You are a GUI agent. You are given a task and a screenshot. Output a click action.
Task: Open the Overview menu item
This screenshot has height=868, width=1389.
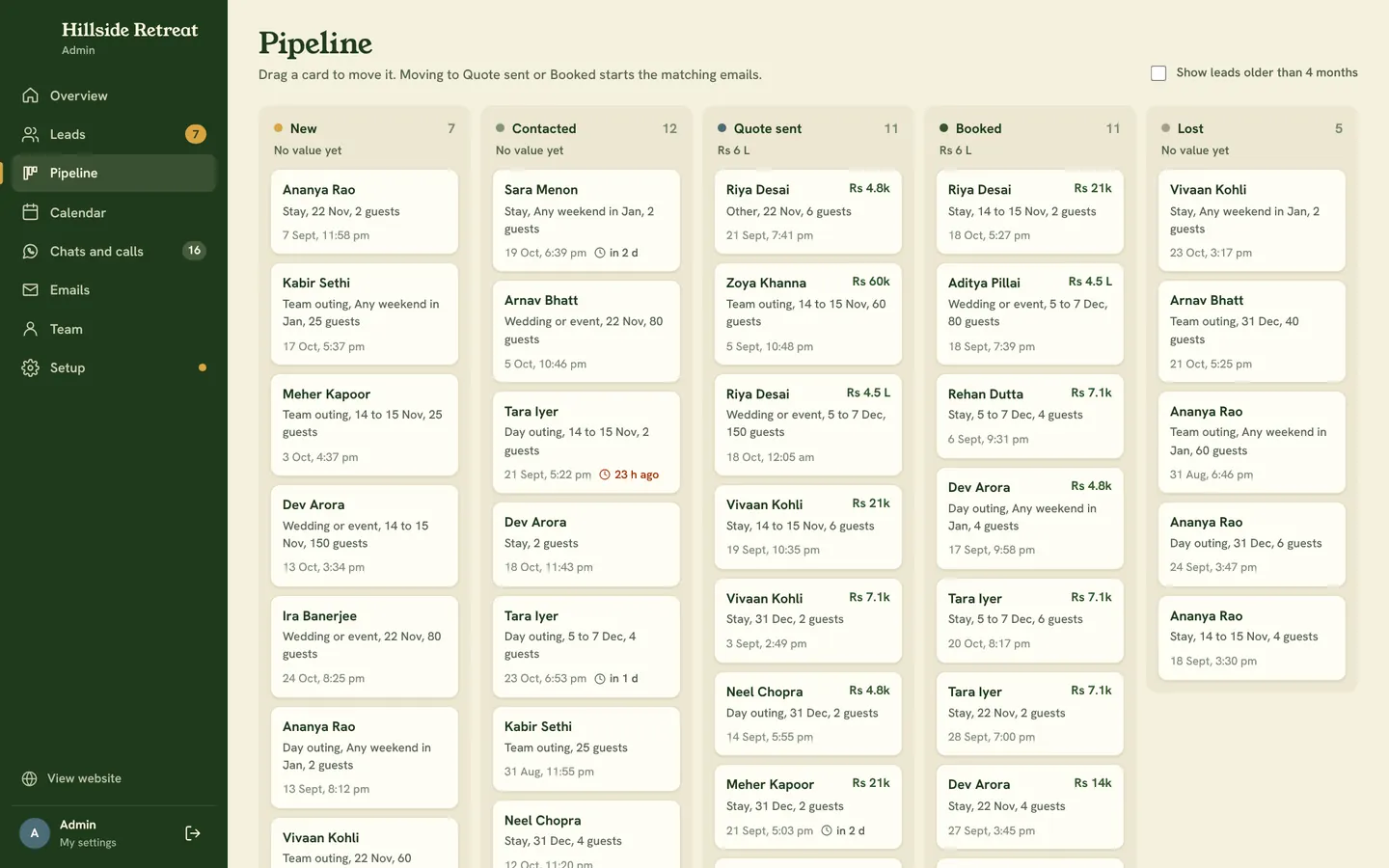pos(114,95)
